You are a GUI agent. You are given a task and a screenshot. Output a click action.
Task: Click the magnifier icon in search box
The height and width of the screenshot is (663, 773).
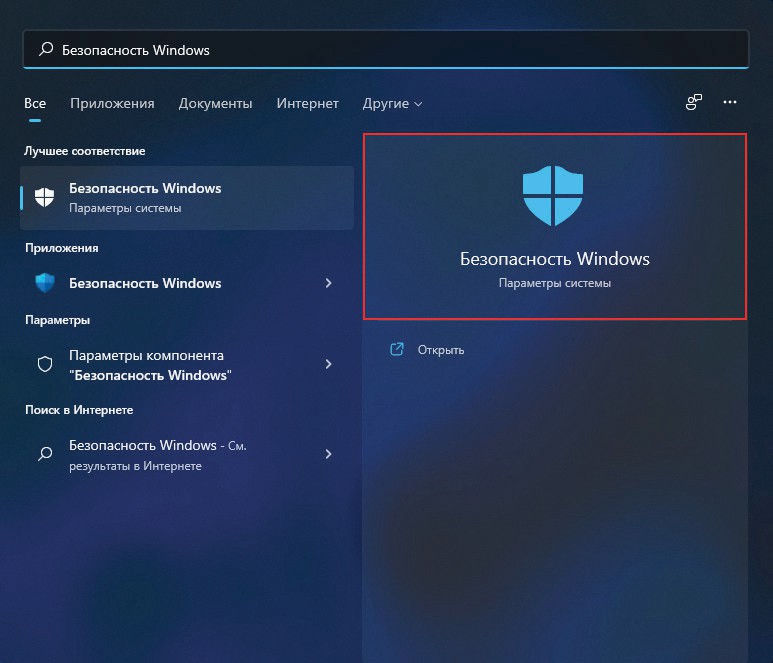click(45, 49)
